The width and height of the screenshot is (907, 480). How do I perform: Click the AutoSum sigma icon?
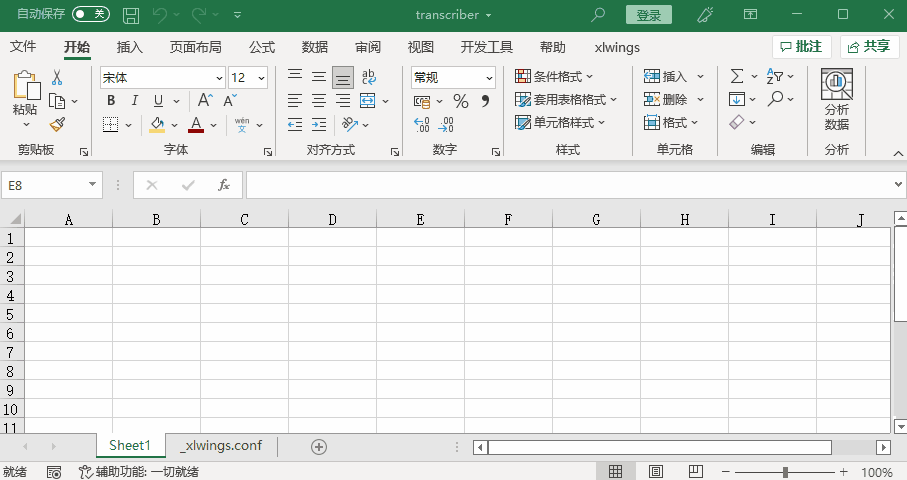coord(737,77)
